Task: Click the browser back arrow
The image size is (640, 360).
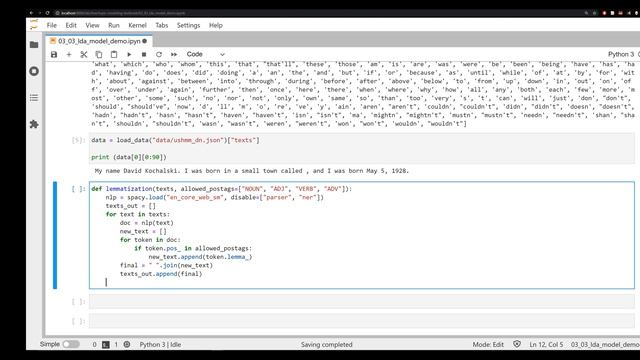Action: (31, 13)
